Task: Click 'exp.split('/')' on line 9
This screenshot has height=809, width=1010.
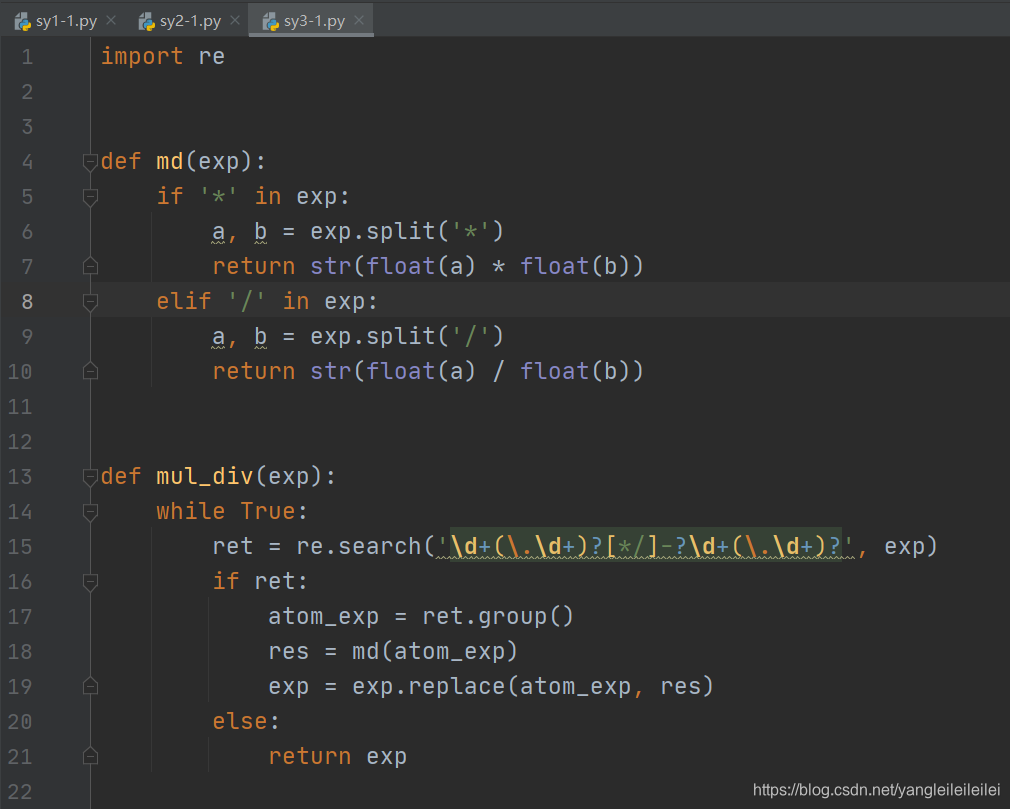Action: 407,336
